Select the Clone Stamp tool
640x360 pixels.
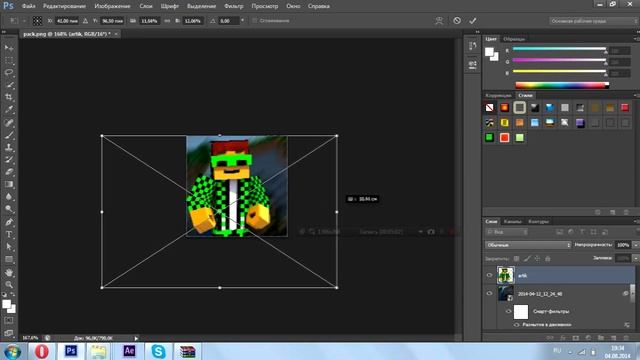(9, 147)
